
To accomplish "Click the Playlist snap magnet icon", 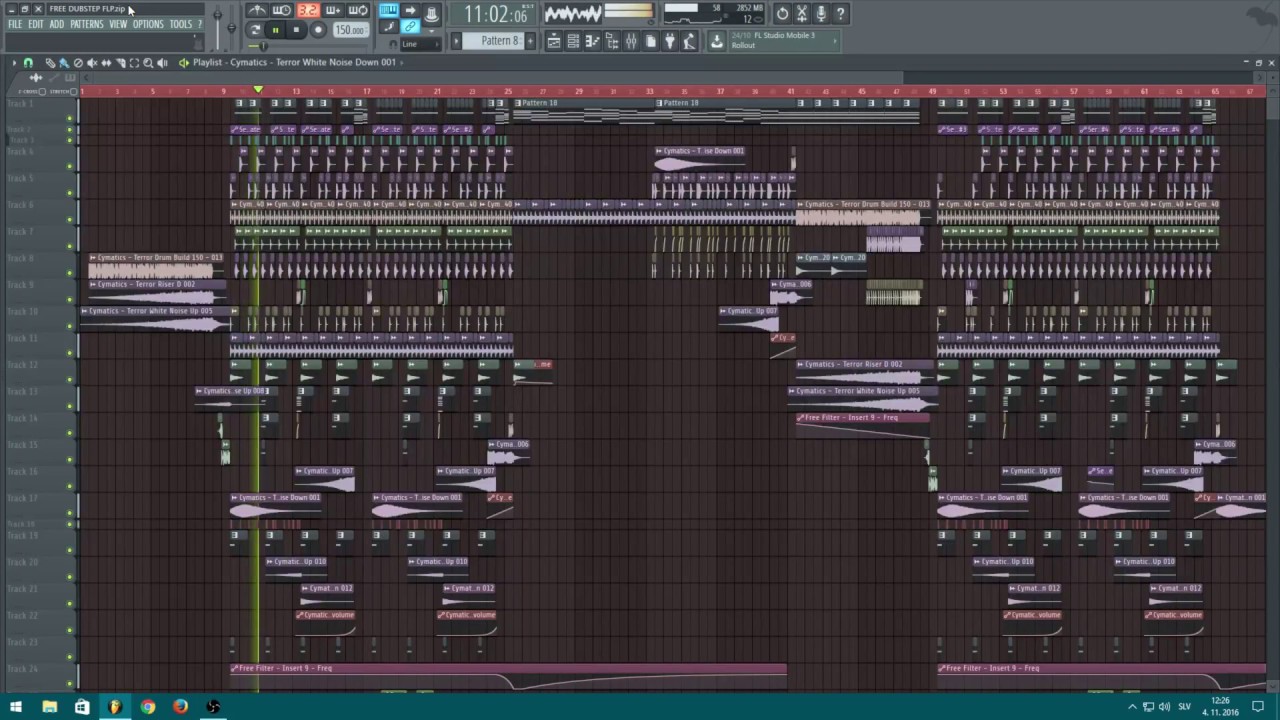I will click(28, 63).
